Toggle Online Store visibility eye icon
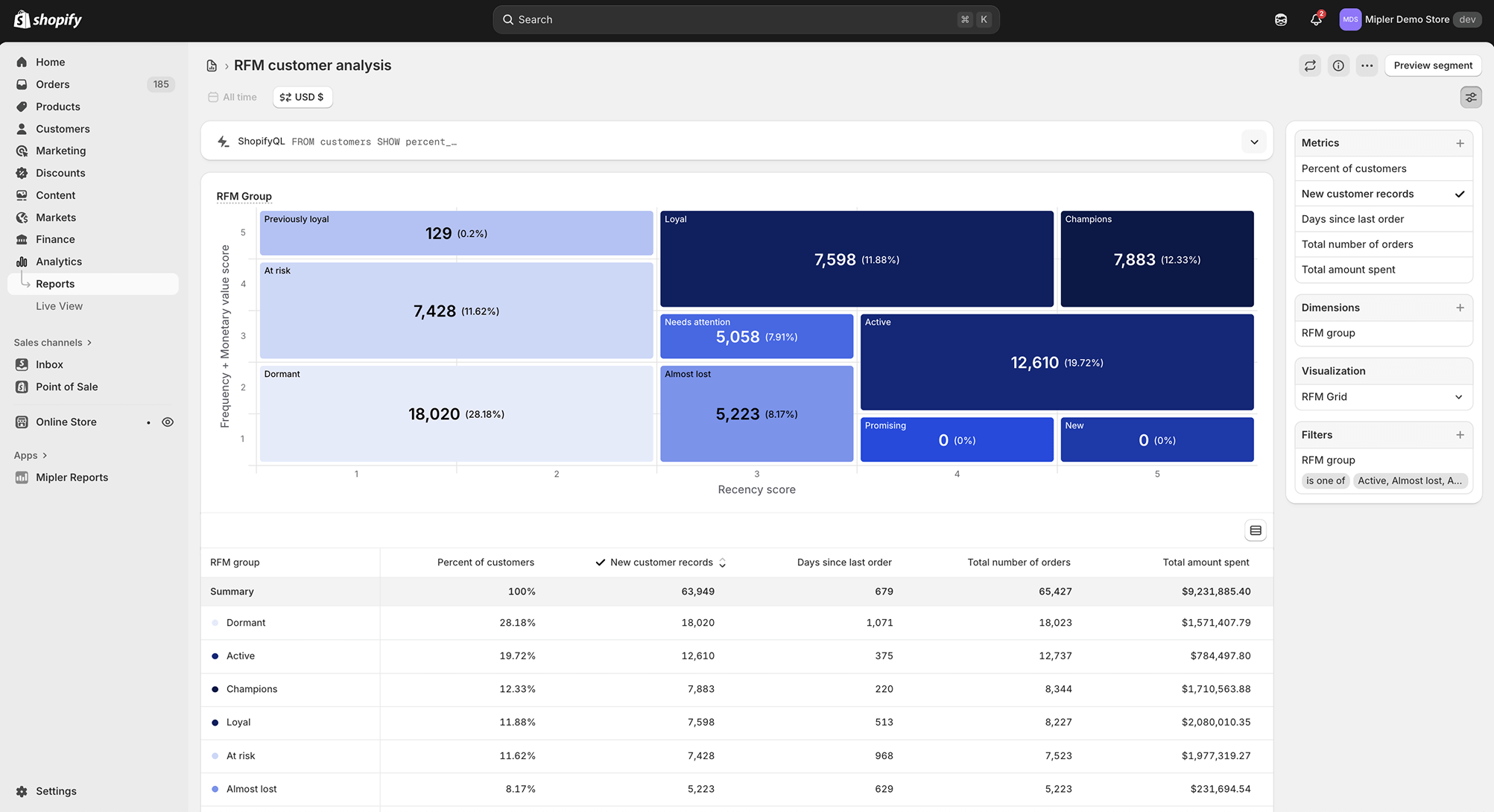Viewport: 1494px width, 812px height. point(167,422)
